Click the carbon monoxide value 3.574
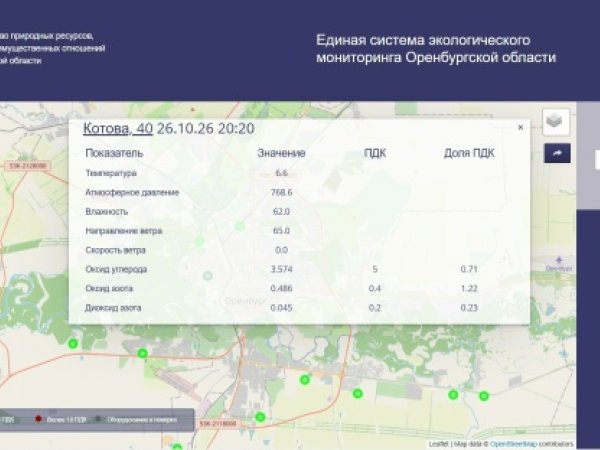600x450 pixels. (x=281, y=269)
